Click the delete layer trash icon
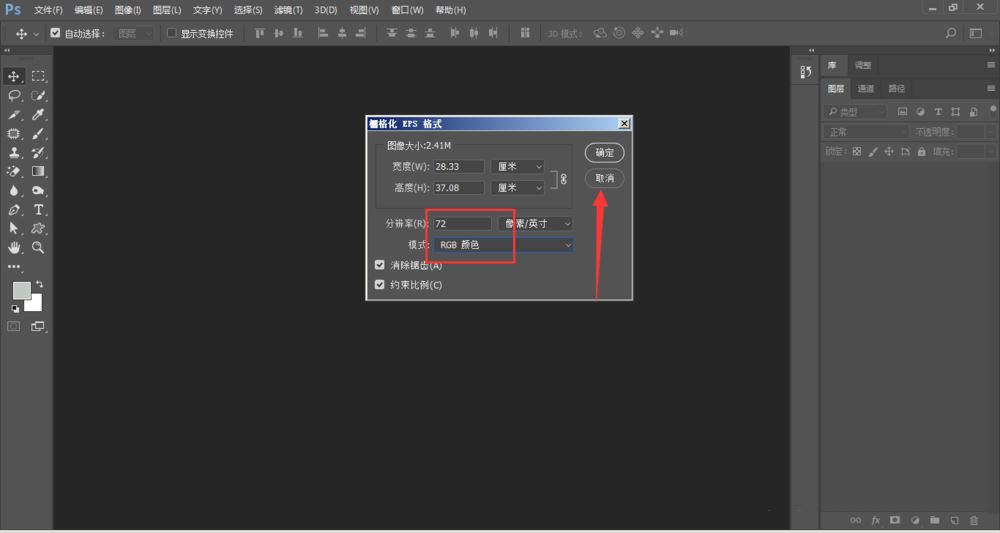 pyautogui.click(x=974, y=520)
